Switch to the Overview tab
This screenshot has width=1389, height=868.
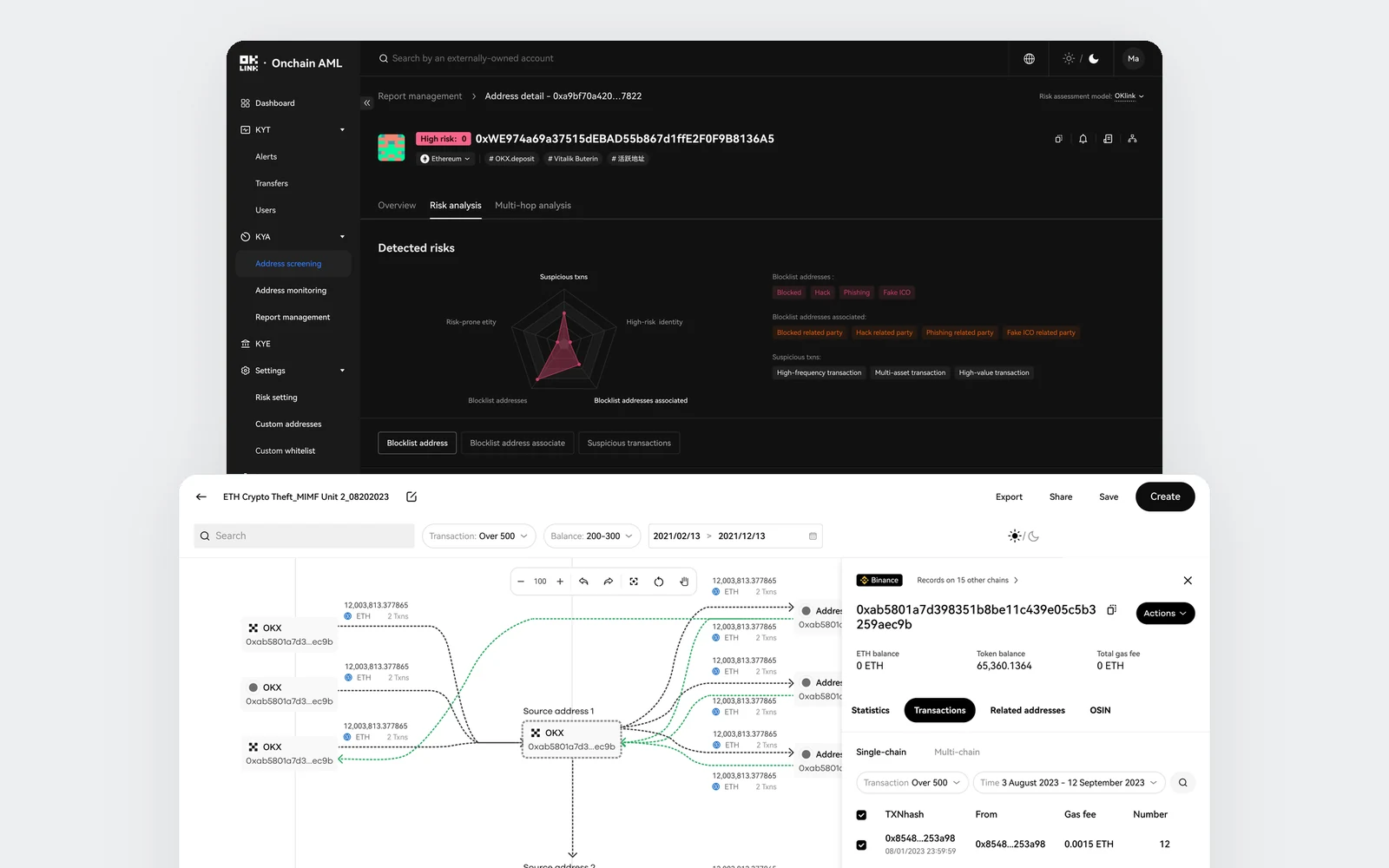tap(397, 206)
